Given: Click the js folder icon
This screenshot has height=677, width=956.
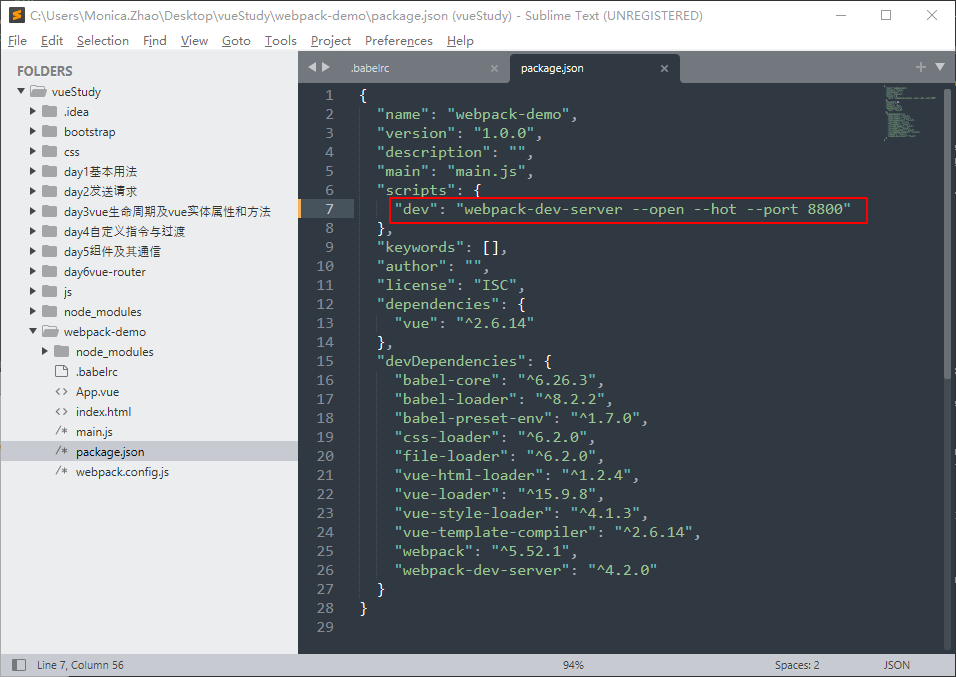Looking at the screenshot, I should point(49,292).
